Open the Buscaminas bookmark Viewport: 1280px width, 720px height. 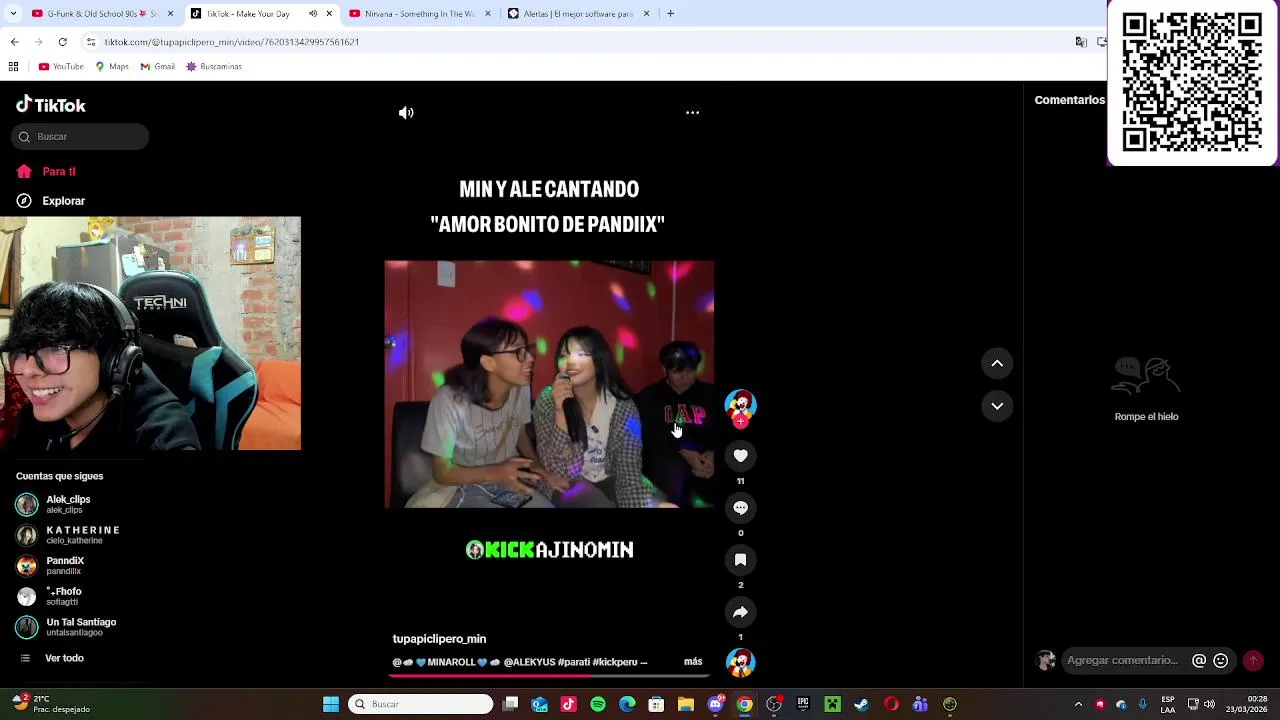[x=214, y=67]
